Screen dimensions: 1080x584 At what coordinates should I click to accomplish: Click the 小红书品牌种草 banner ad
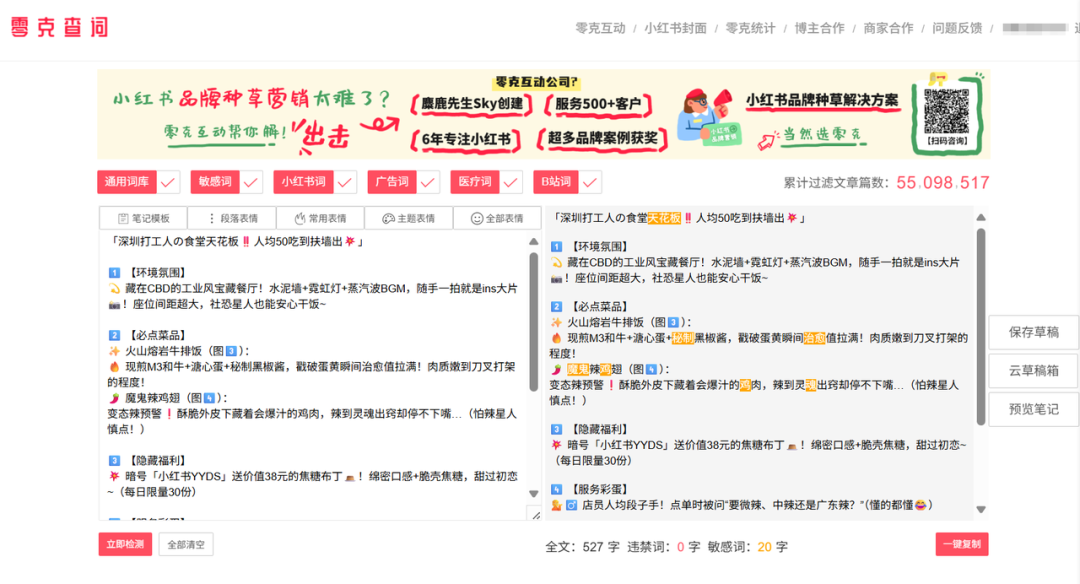(x=543, y=114)
